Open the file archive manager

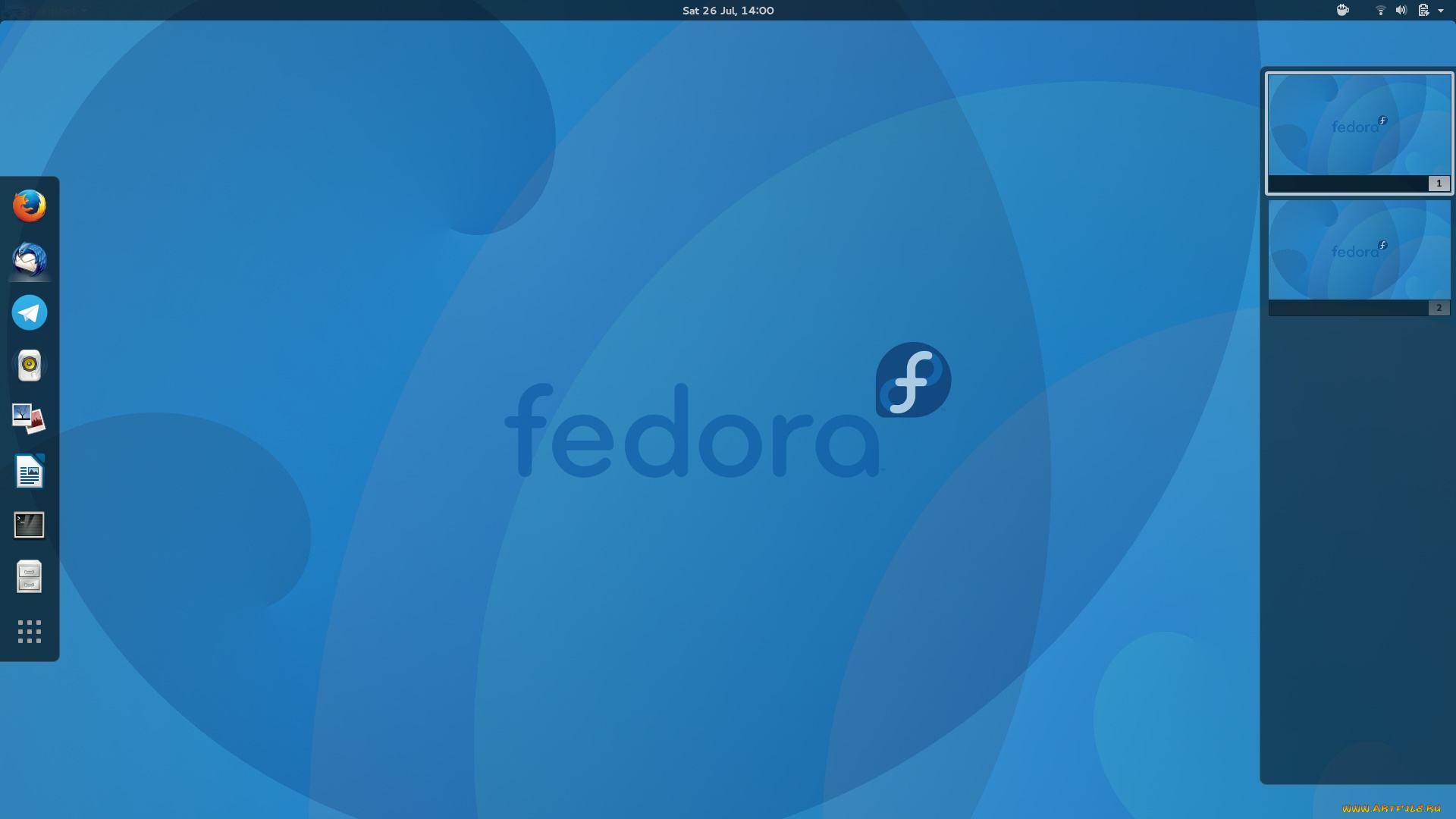point(29,577)
